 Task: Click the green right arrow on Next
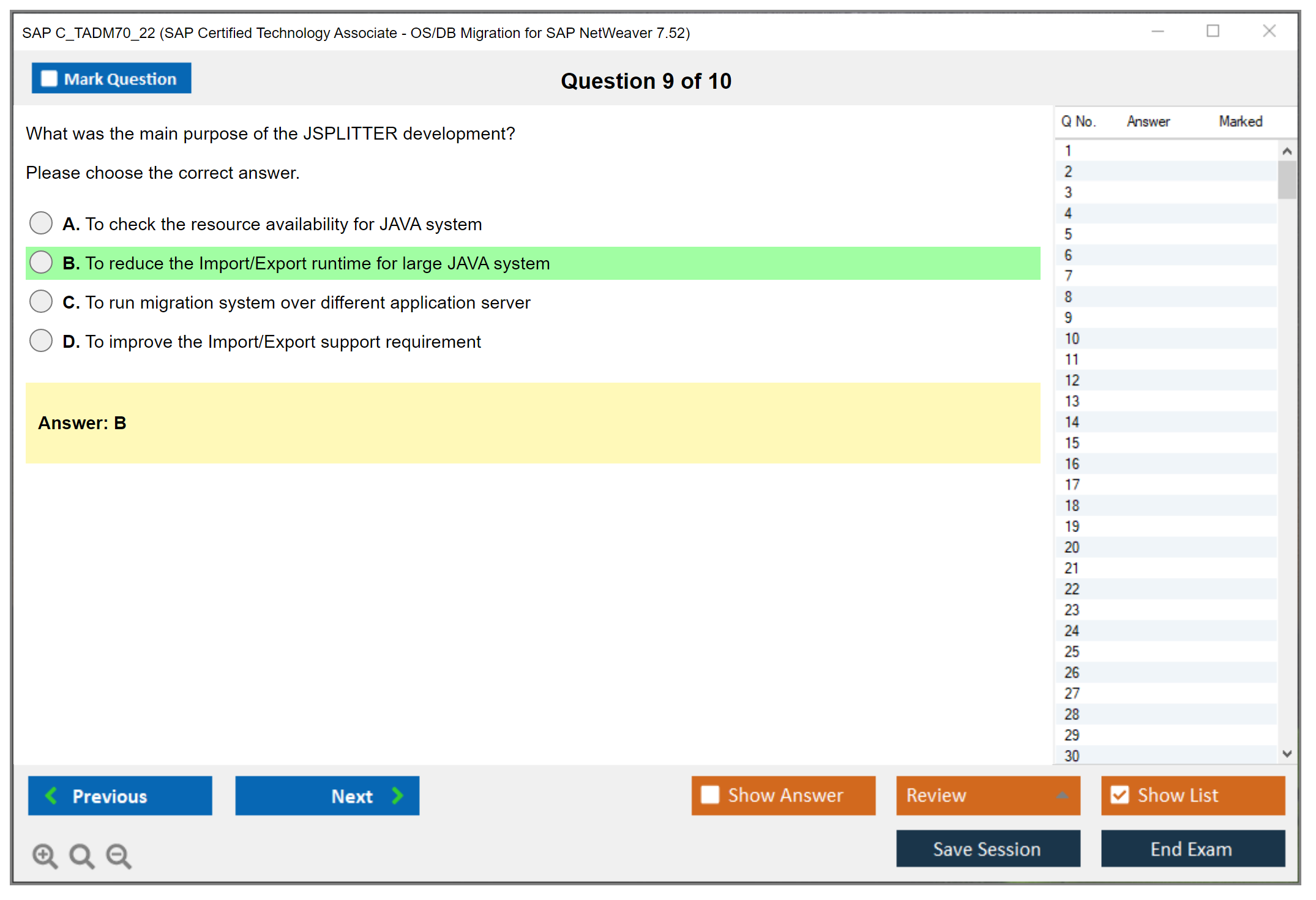[x=398, y=795]
